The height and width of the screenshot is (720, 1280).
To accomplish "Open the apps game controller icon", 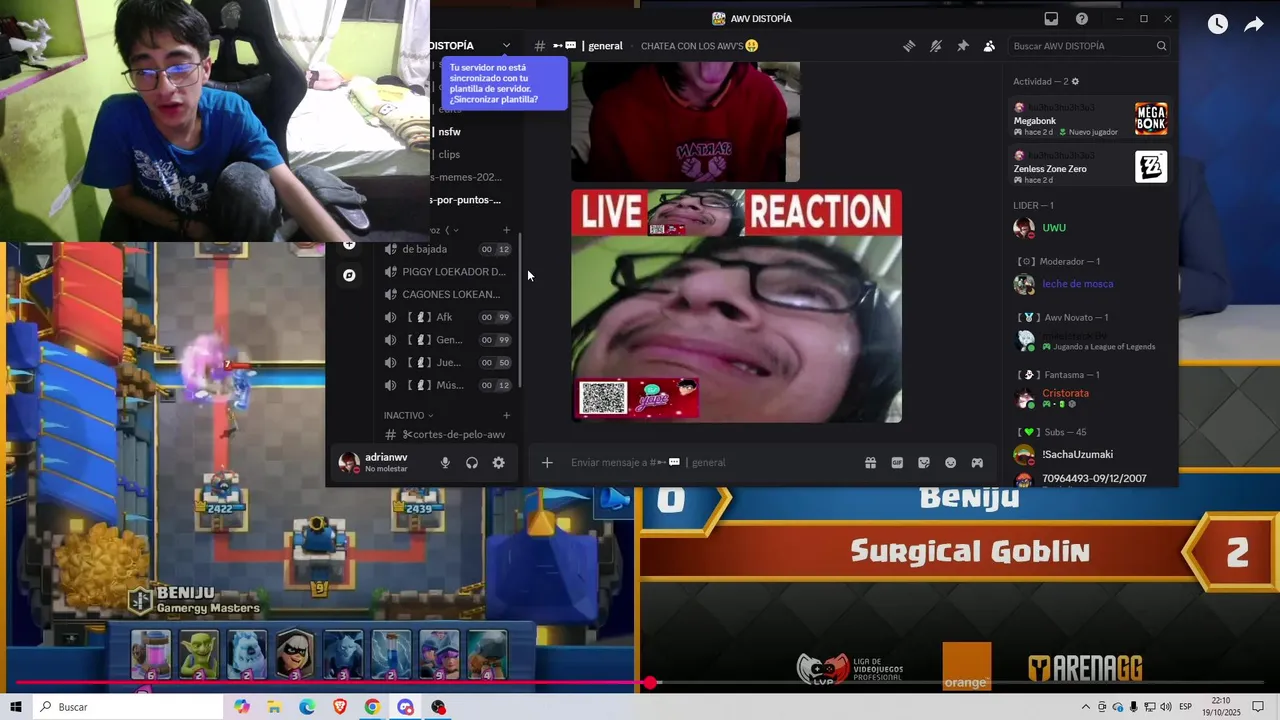I will tap(977, 462).
